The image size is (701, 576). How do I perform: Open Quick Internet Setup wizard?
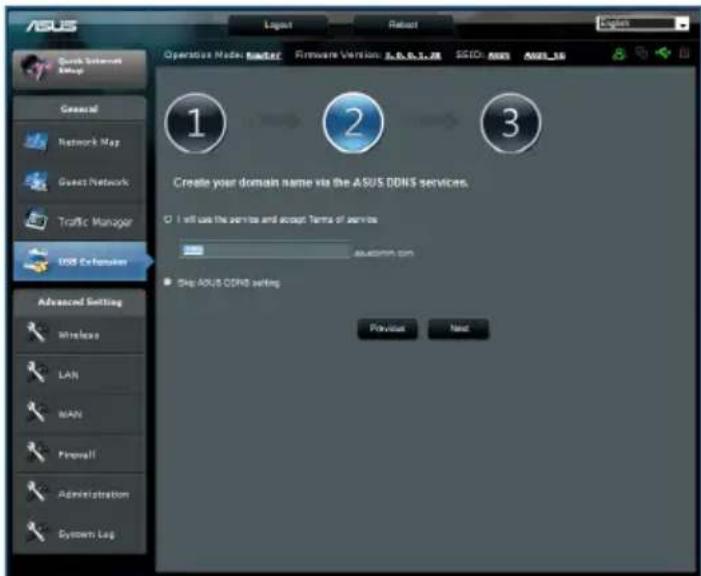coord(80,68)
